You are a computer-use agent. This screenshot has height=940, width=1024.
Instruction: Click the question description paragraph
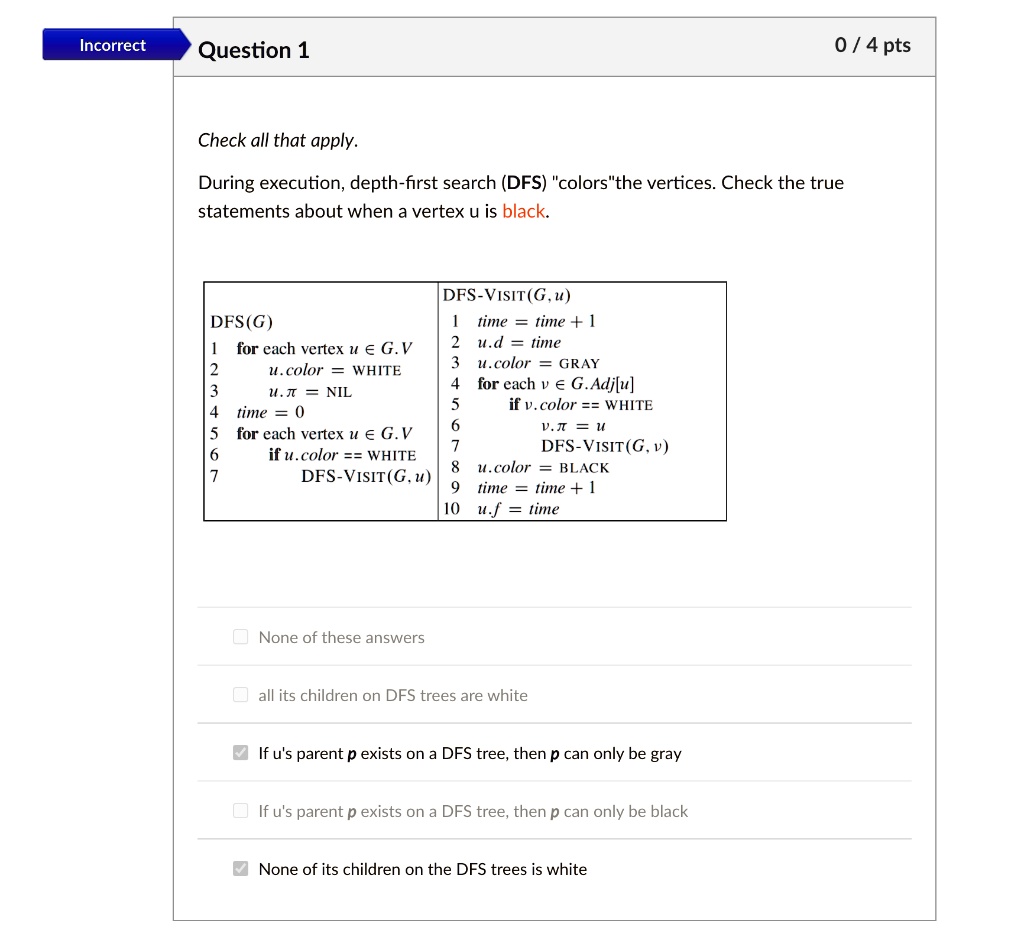pos(520,197)
